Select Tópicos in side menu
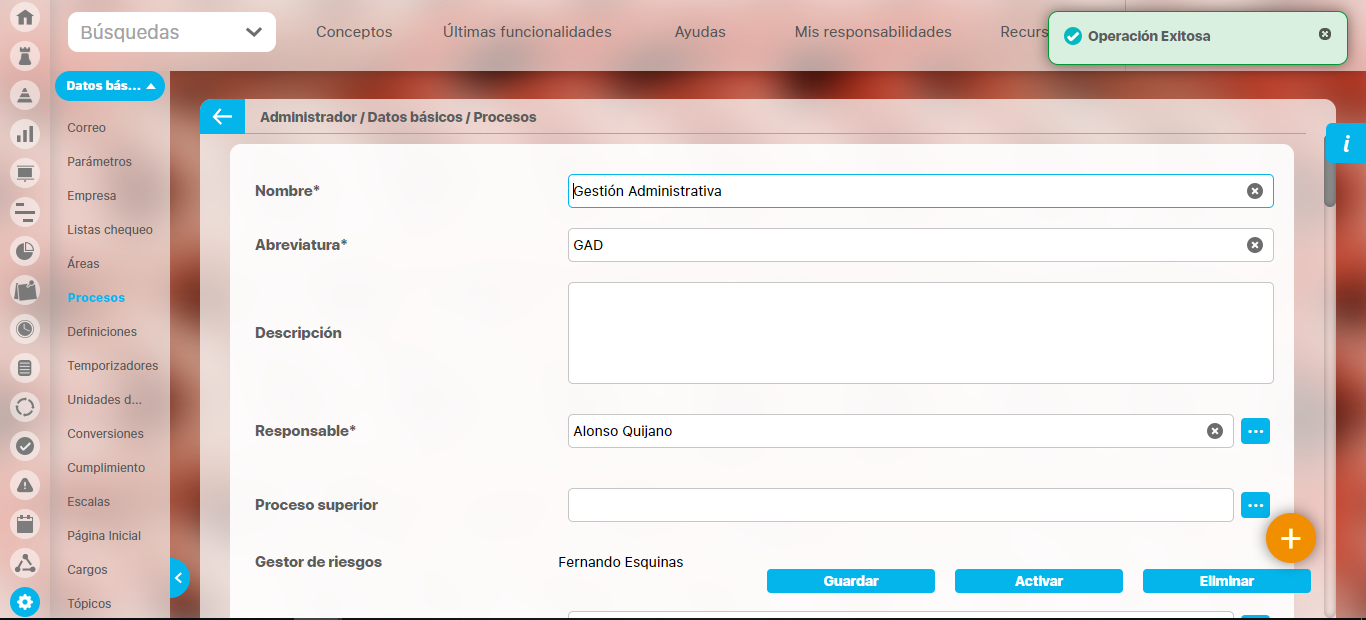1366x620 pixels. pos(89,604)
